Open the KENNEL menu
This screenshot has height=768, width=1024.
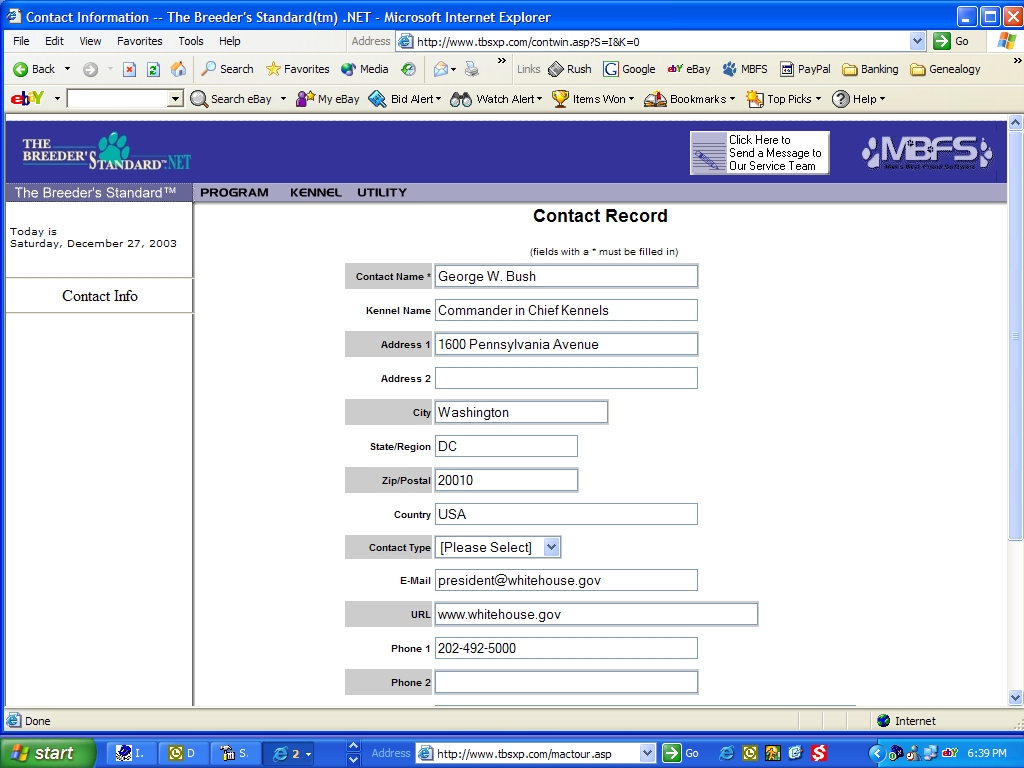315,192
